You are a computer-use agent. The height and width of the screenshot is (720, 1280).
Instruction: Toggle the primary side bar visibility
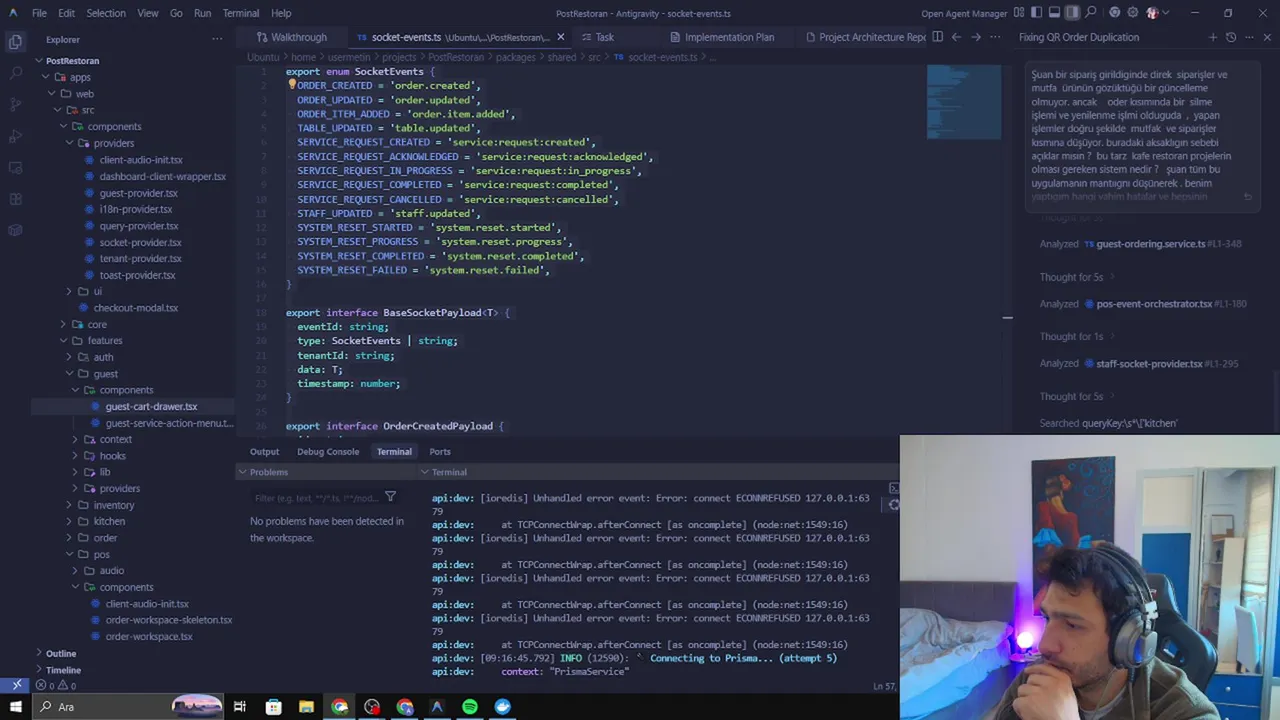[1037, 13]
